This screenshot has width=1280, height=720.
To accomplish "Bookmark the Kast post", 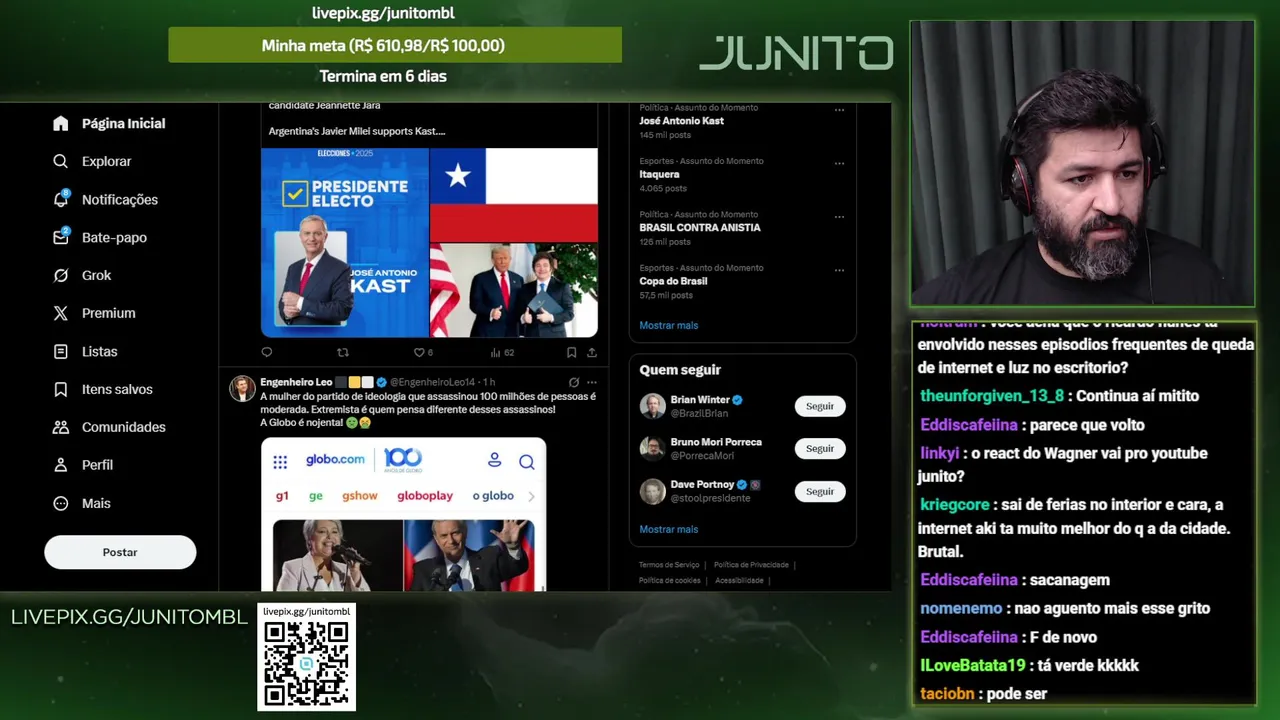I will click(571, 352).
